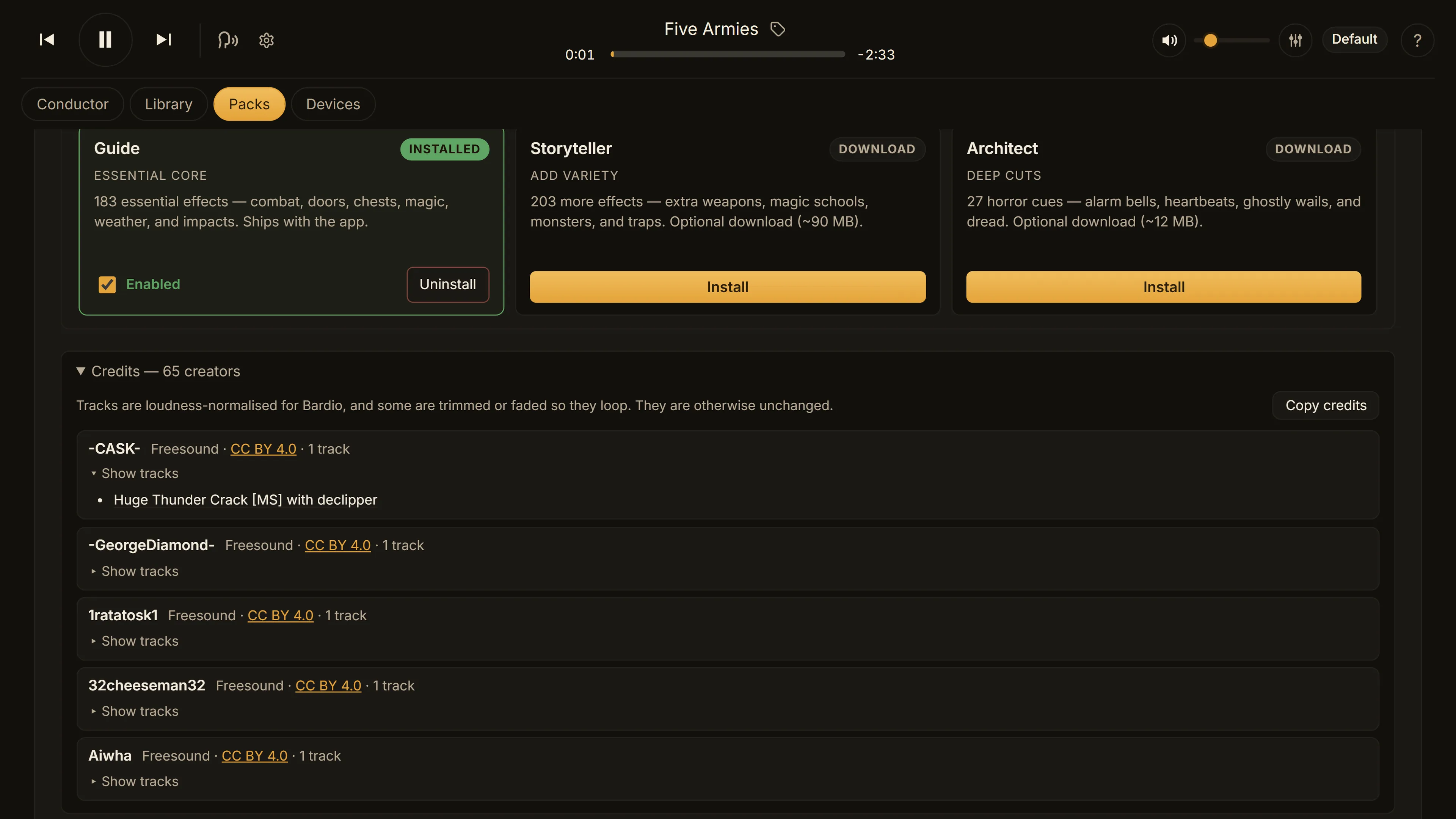Pause the playing track
1456x819 pixels.
(106, 39)
